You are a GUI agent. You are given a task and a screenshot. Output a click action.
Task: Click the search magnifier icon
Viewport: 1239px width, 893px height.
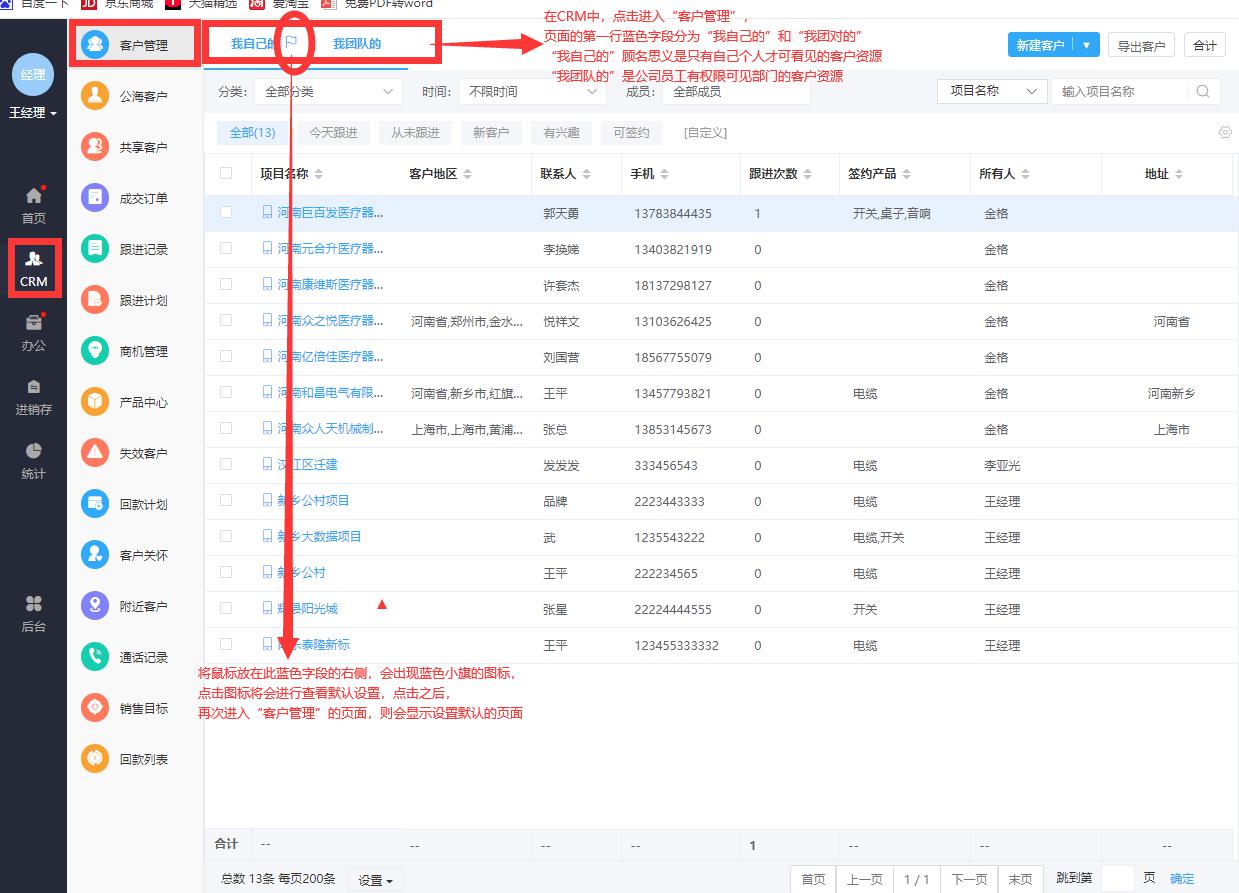pos(1204,91)
